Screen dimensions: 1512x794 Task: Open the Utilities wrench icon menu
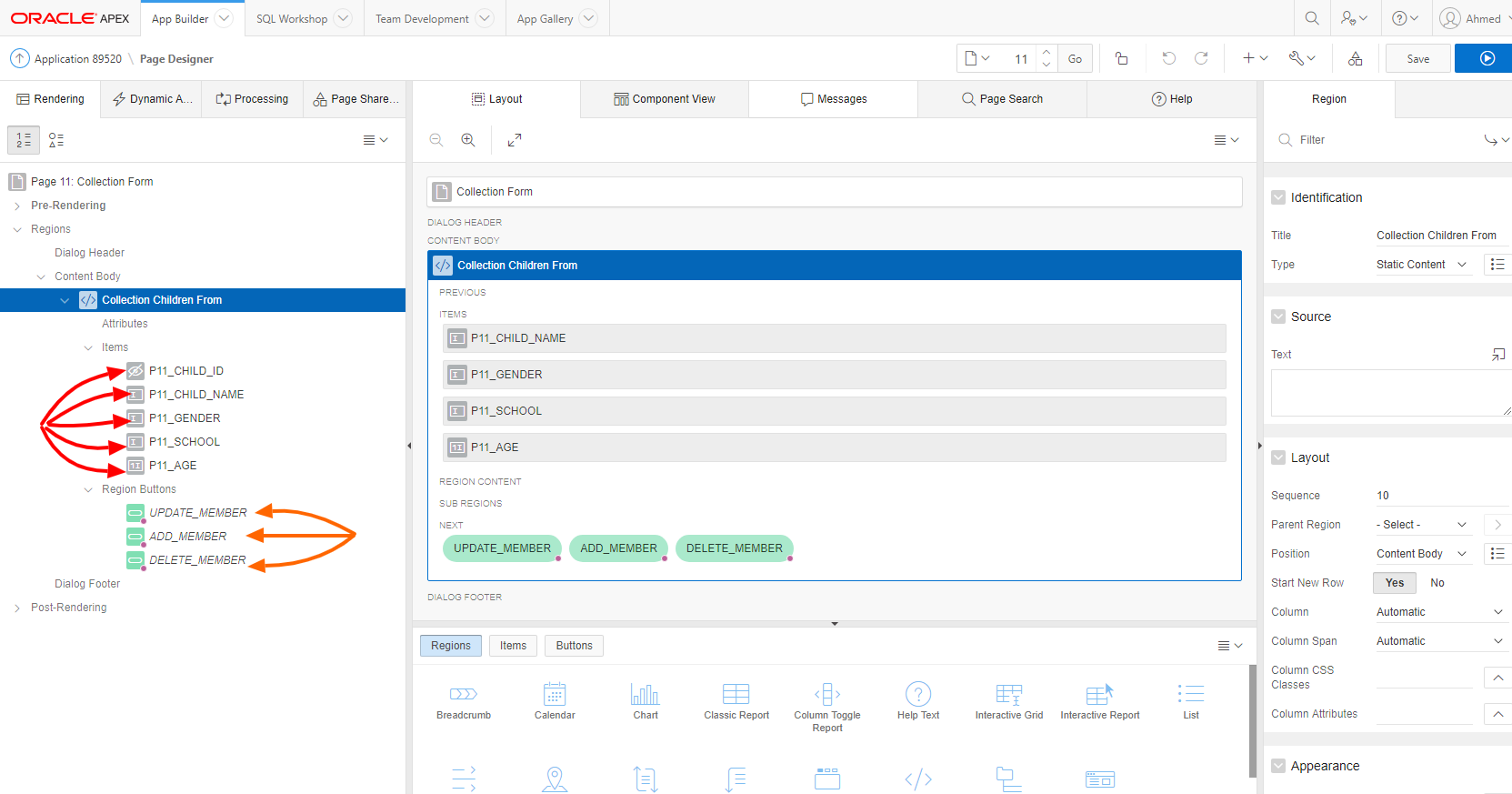[x=1302, y=58]
